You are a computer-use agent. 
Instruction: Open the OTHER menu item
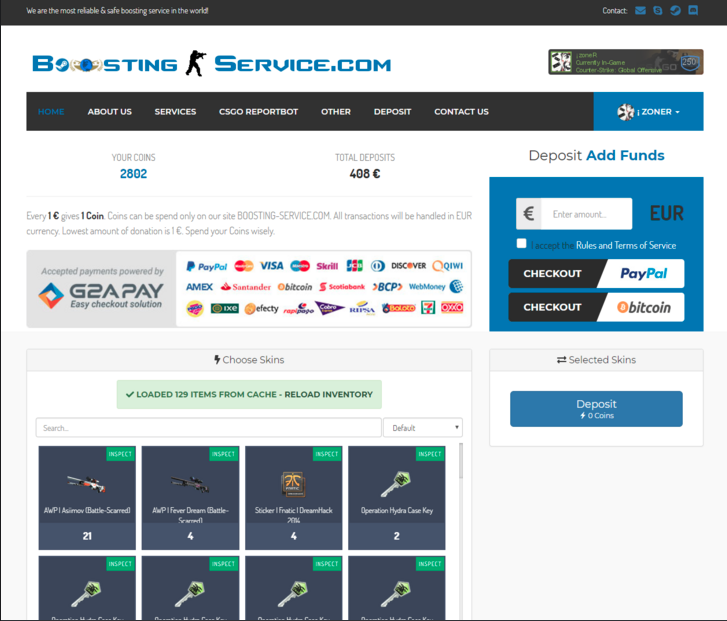[x=336, y=111]
